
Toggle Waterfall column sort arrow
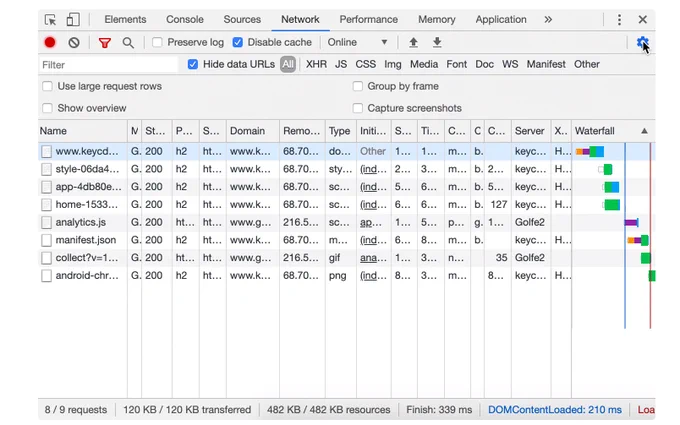(x=644, y=131)
